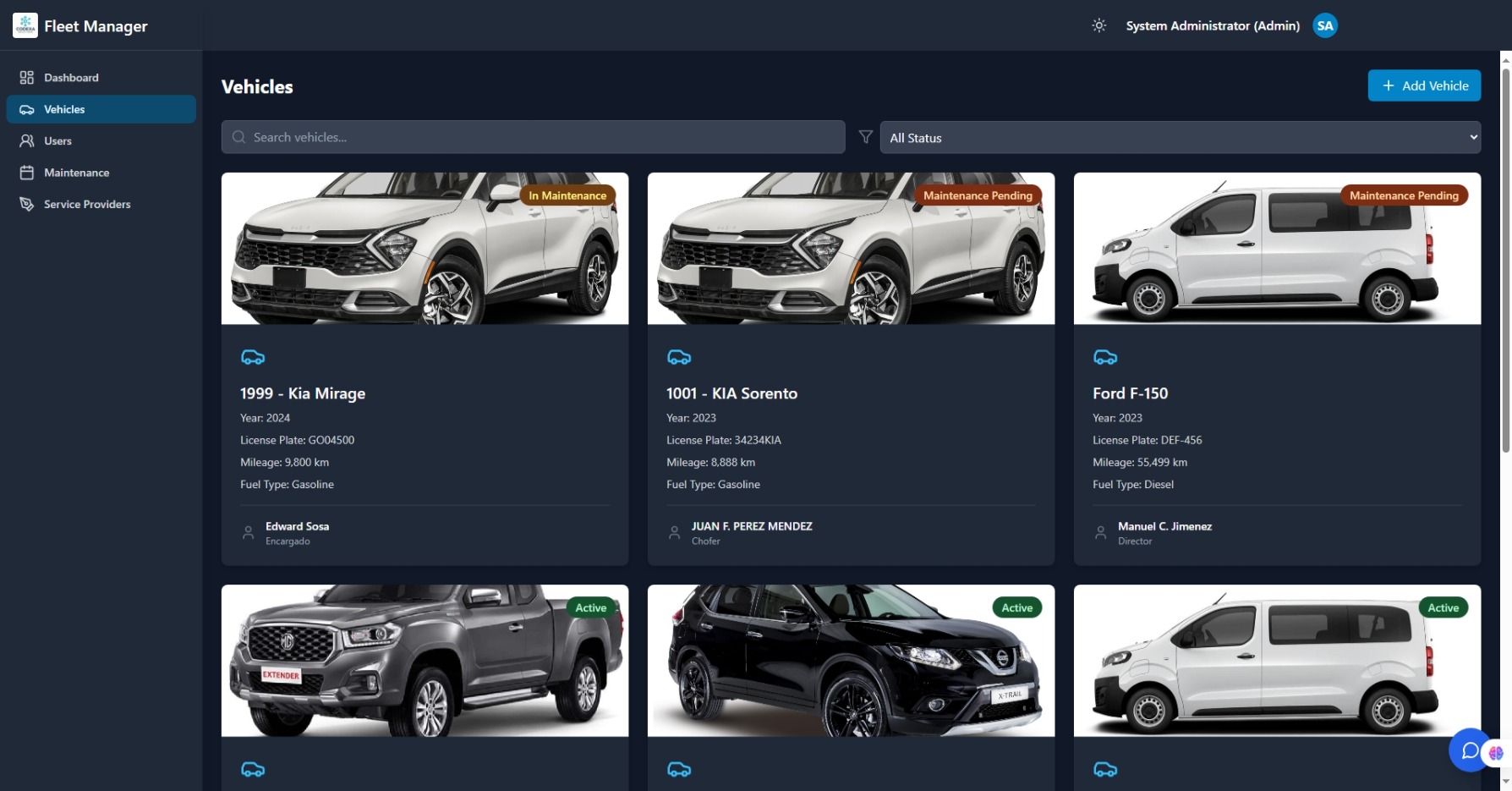
Task: Click the person icon next to Edward Sosa
Action: click(248, 532)
